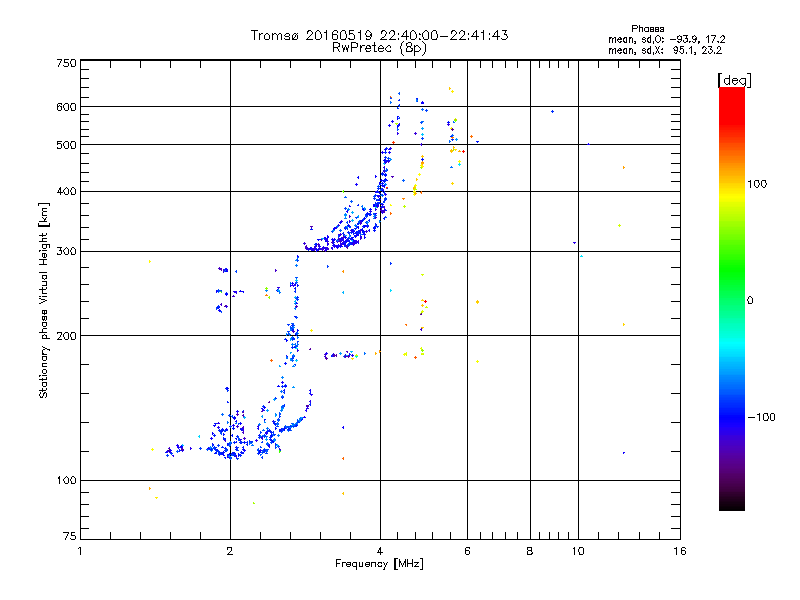Click the y-axis '300' tick label
This screenshot has height=600, width=800.
pos(66,251)
